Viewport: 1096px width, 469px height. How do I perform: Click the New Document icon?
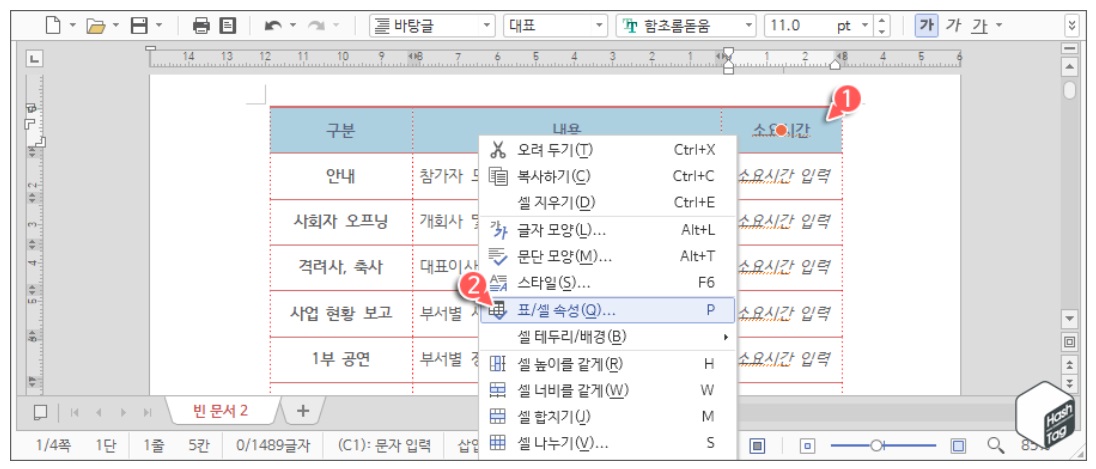click(53, 26)
